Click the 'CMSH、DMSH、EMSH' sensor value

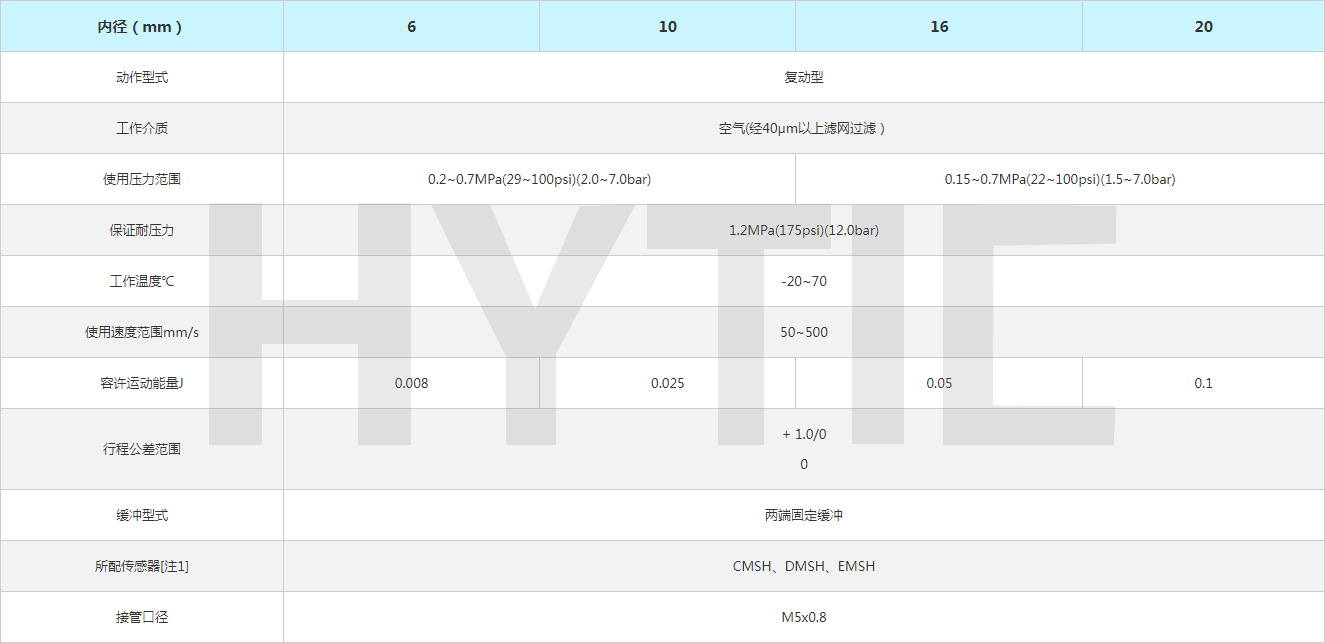[804, 566]
